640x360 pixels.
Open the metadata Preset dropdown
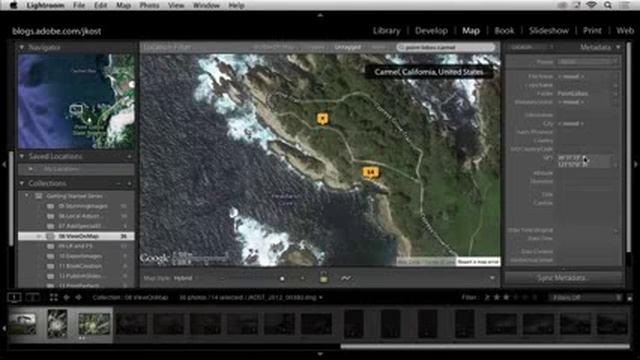[588, 62]
